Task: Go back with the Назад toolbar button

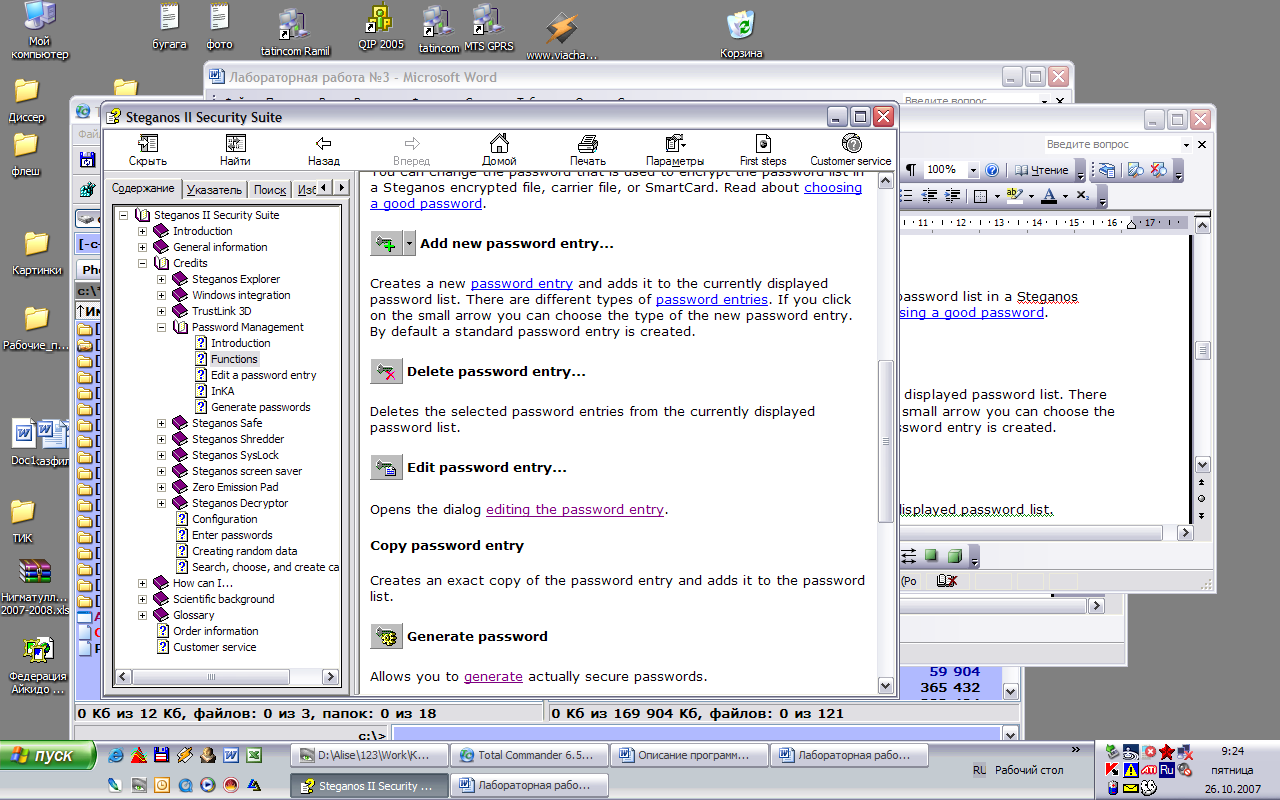Action: pyautogui.click(x=323, y=150)
